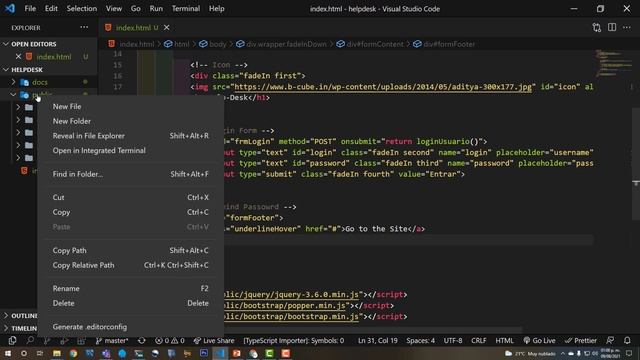640x360 pixels.
Task: Follow the bootstrap.min.js script link
Action: (291, 316)
